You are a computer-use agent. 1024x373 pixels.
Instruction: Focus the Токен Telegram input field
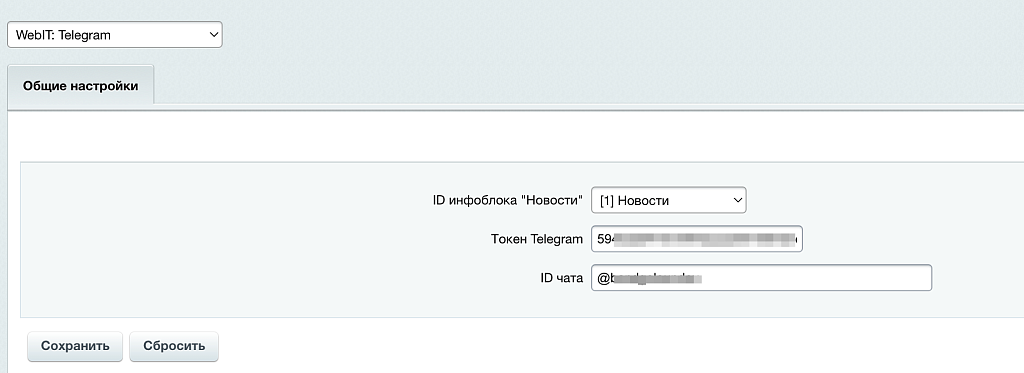(x=696, y=239)
